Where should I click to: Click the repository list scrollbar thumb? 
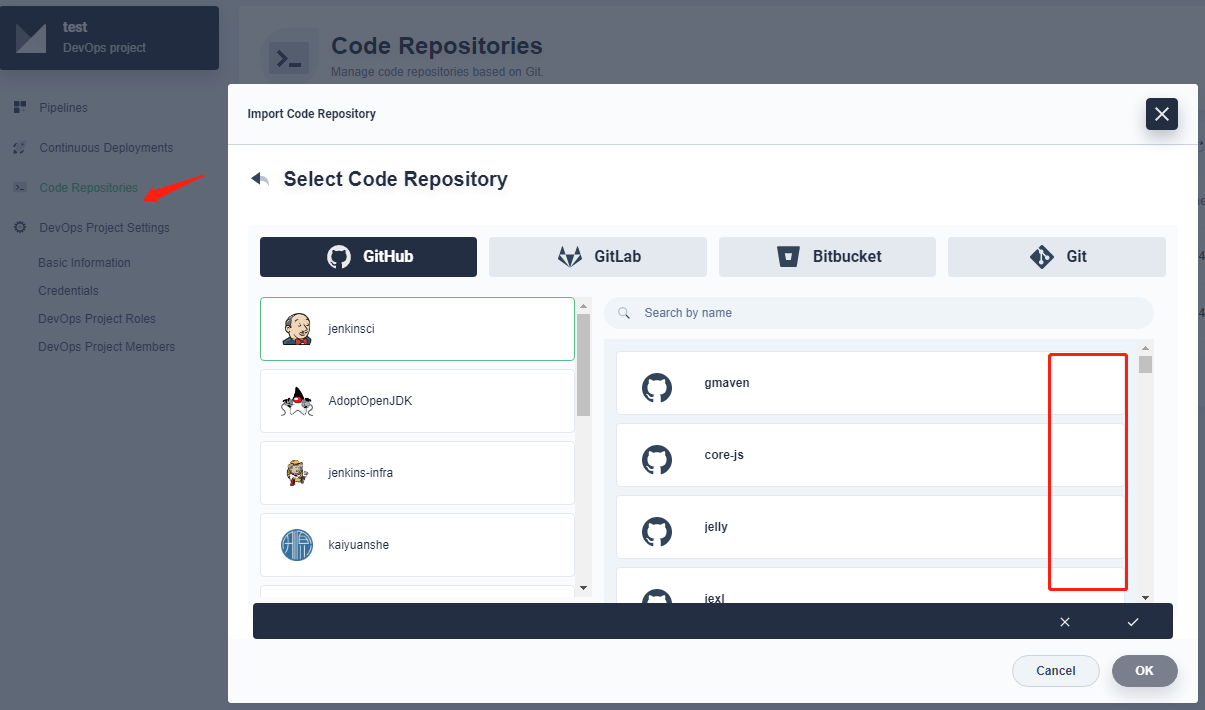1145,365
